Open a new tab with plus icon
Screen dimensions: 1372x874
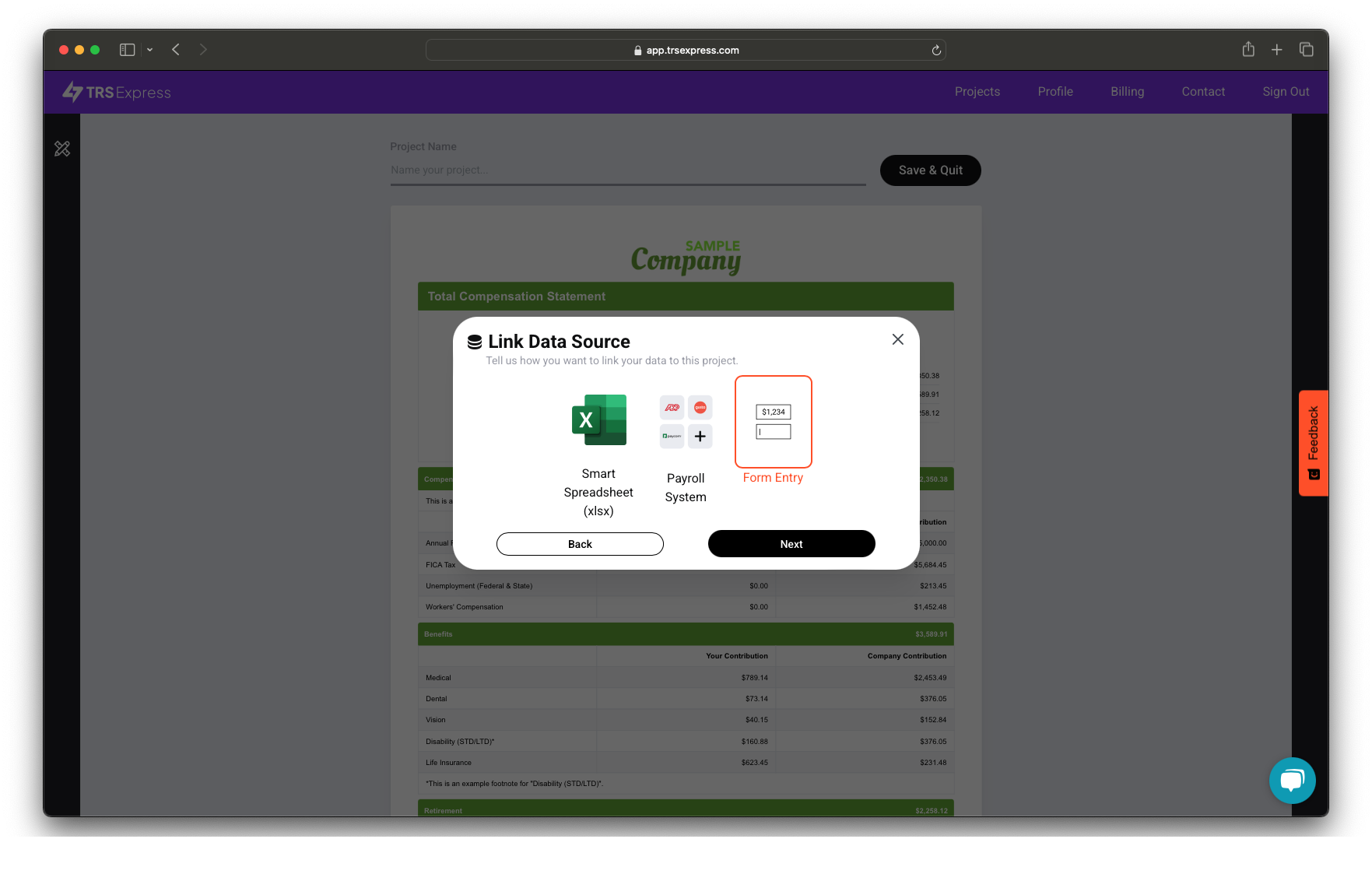(1276, 50)
